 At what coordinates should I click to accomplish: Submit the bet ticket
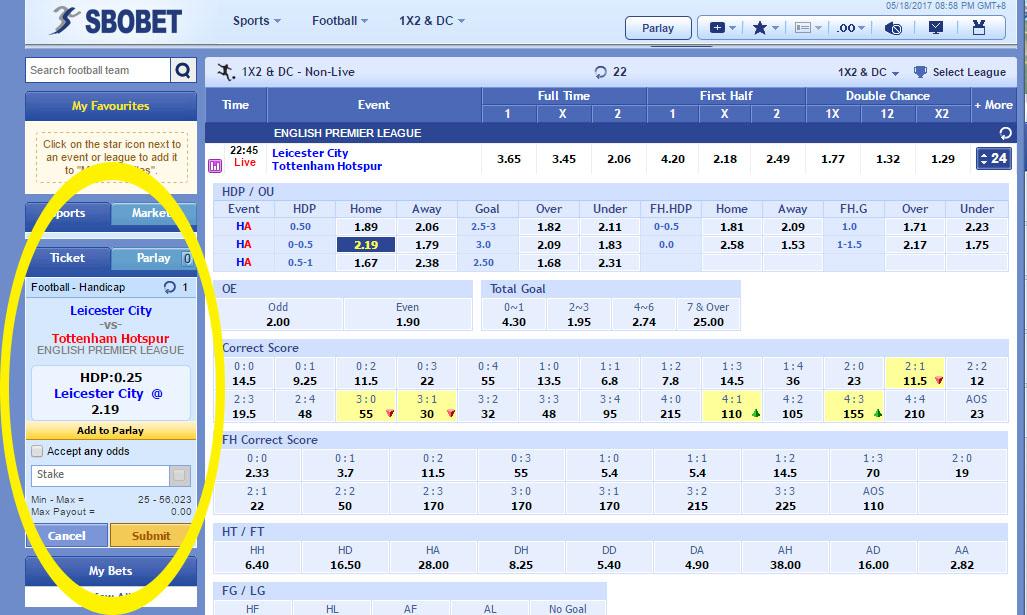click(x=151, y=536)
